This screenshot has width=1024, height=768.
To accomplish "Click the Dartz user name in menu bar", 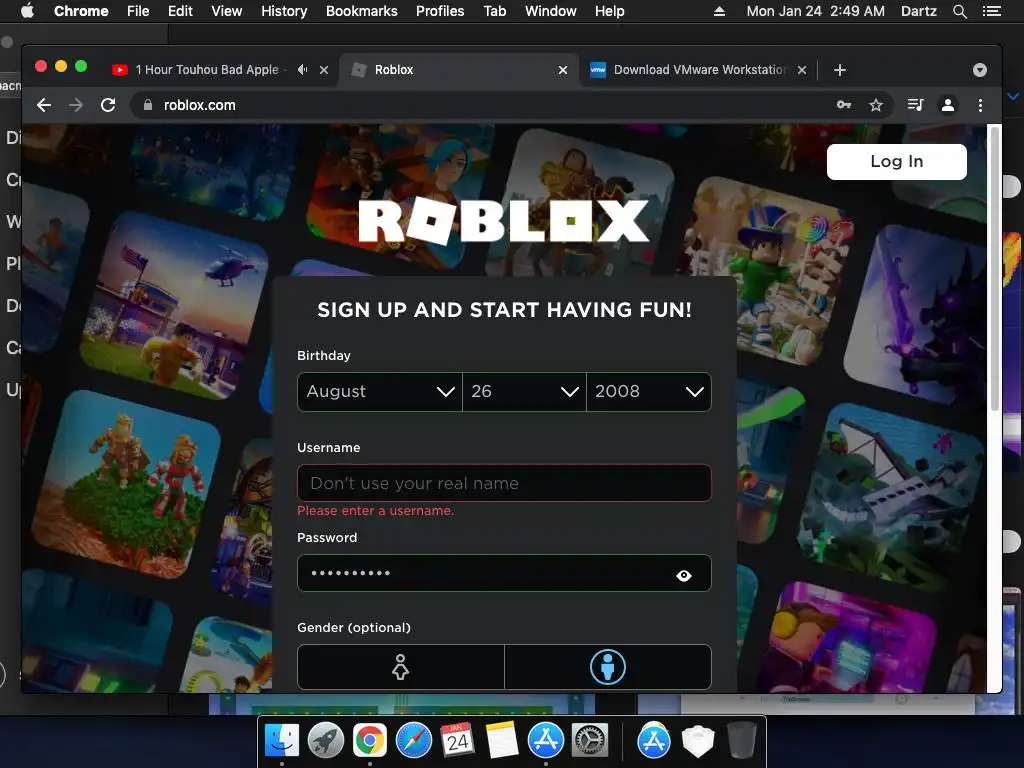I will [x=918, y=11].
